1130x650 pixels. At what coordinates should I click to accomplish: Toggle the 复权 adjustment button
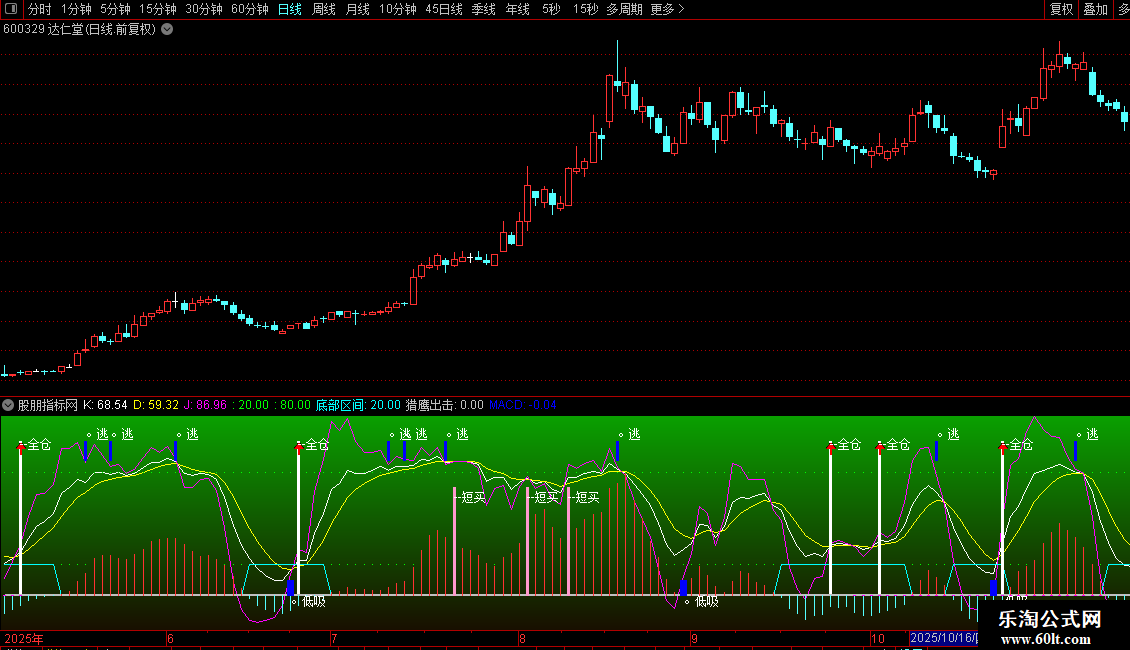tap(1061, 9)
